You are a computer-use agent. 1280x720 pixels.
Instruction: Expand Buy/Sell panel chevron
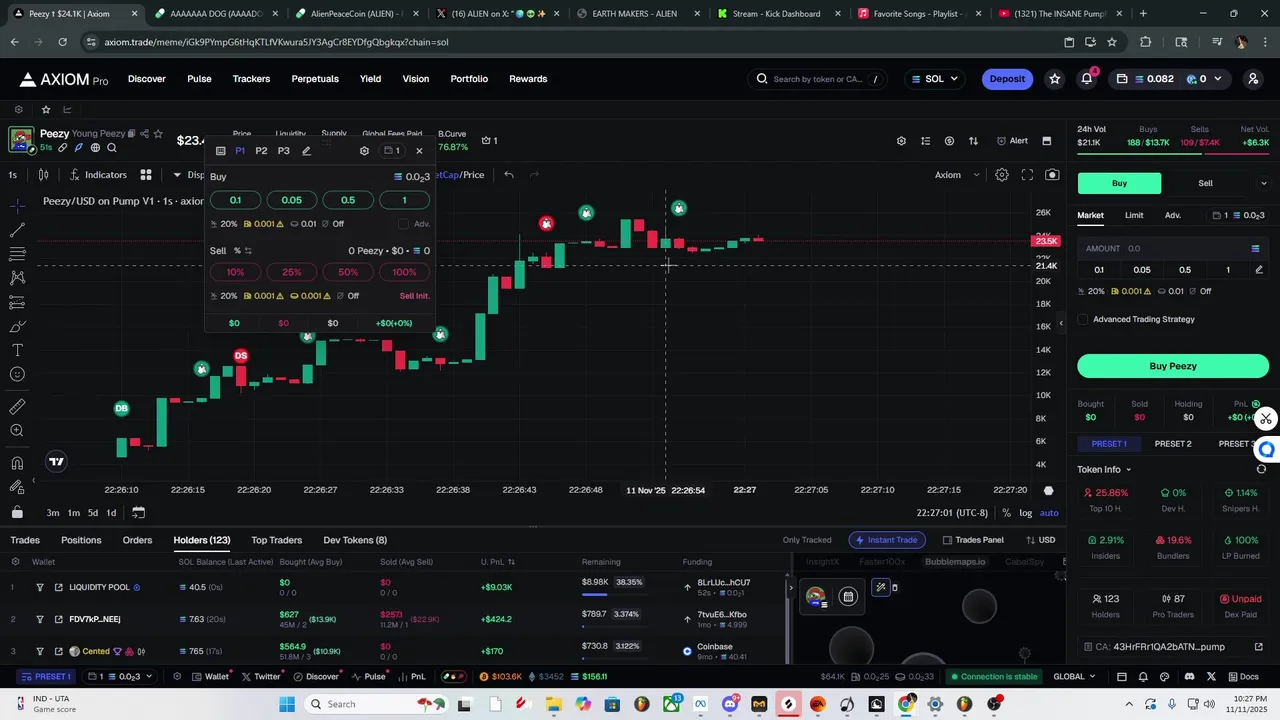coord(1263,183)
